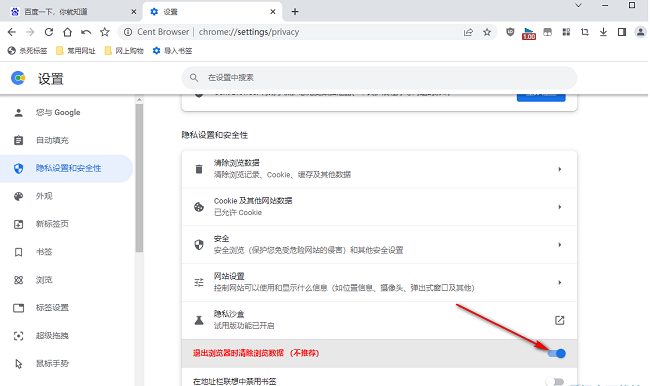Screen dimensions: 650x386
Task: Click the magnifier icon in settings search
Action: [x=194, y=78]
